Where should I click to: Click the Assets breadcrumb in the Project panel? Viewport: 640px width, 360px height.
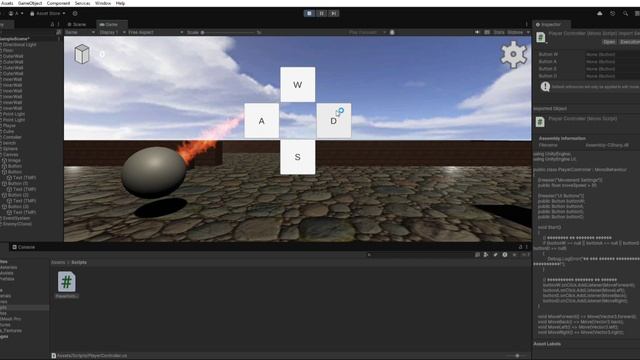58,262
